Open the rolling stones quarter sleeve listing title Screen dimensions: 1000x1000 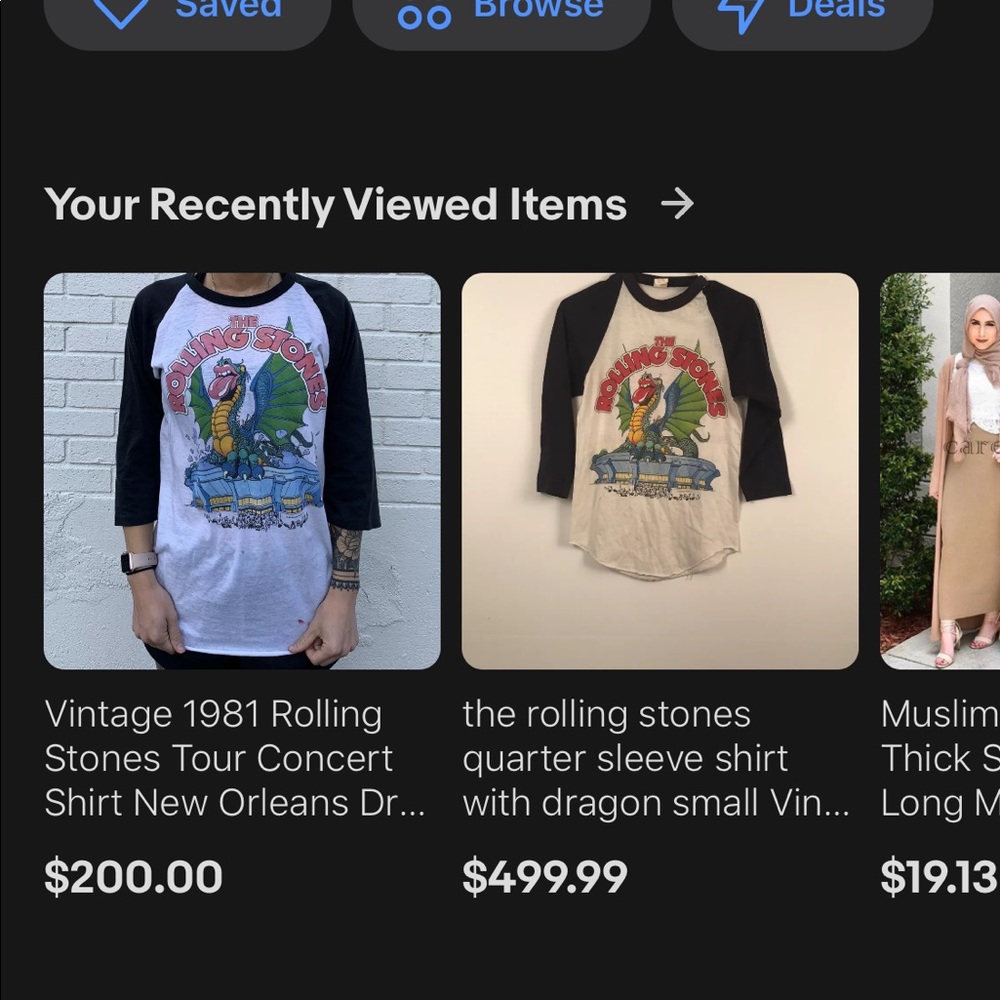click(655, 759)
